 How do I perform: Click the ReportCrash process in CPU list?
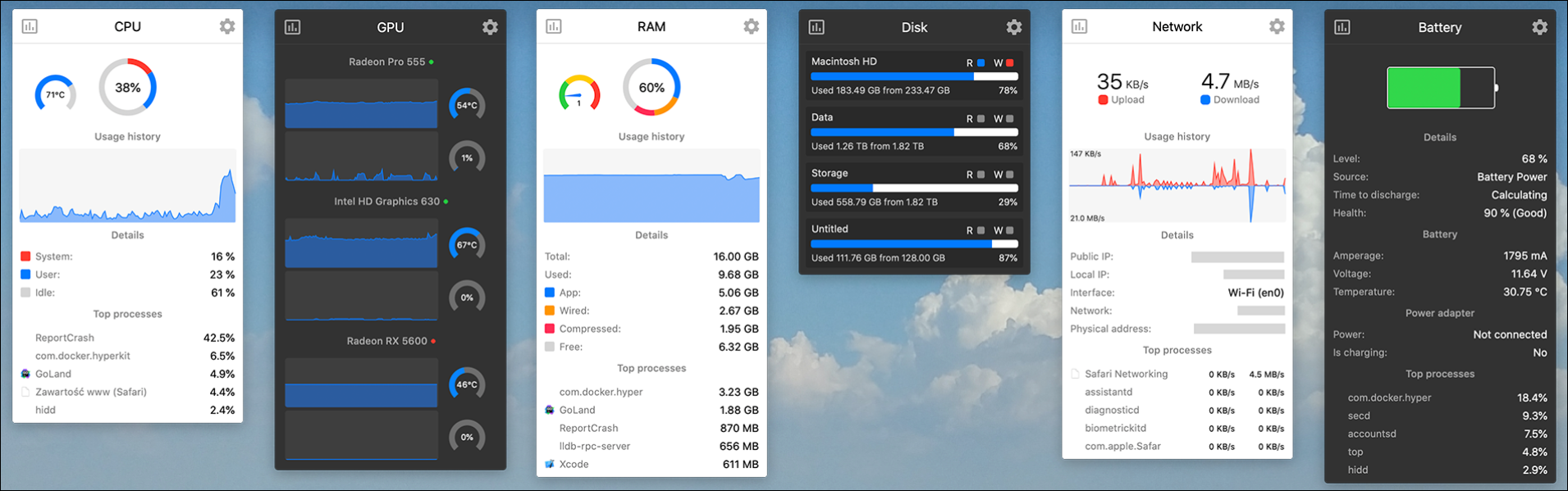[x=65, y=338]
